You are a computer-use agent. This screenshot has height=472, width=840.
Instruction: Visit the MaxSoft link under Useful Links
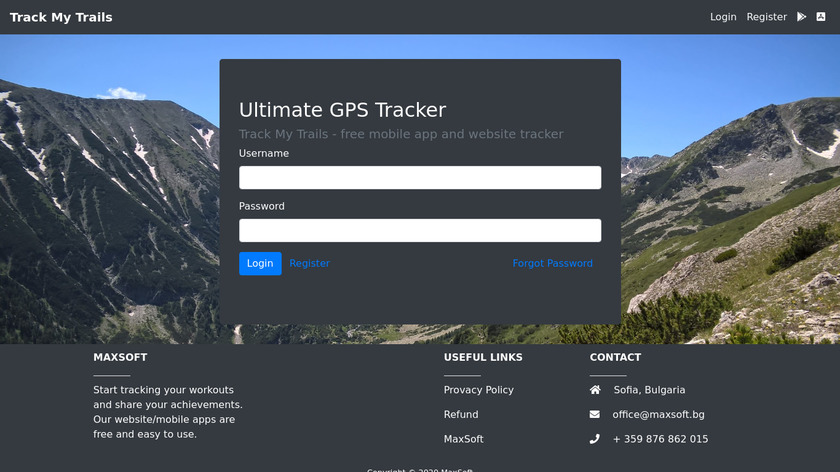(x=463, y=439)
